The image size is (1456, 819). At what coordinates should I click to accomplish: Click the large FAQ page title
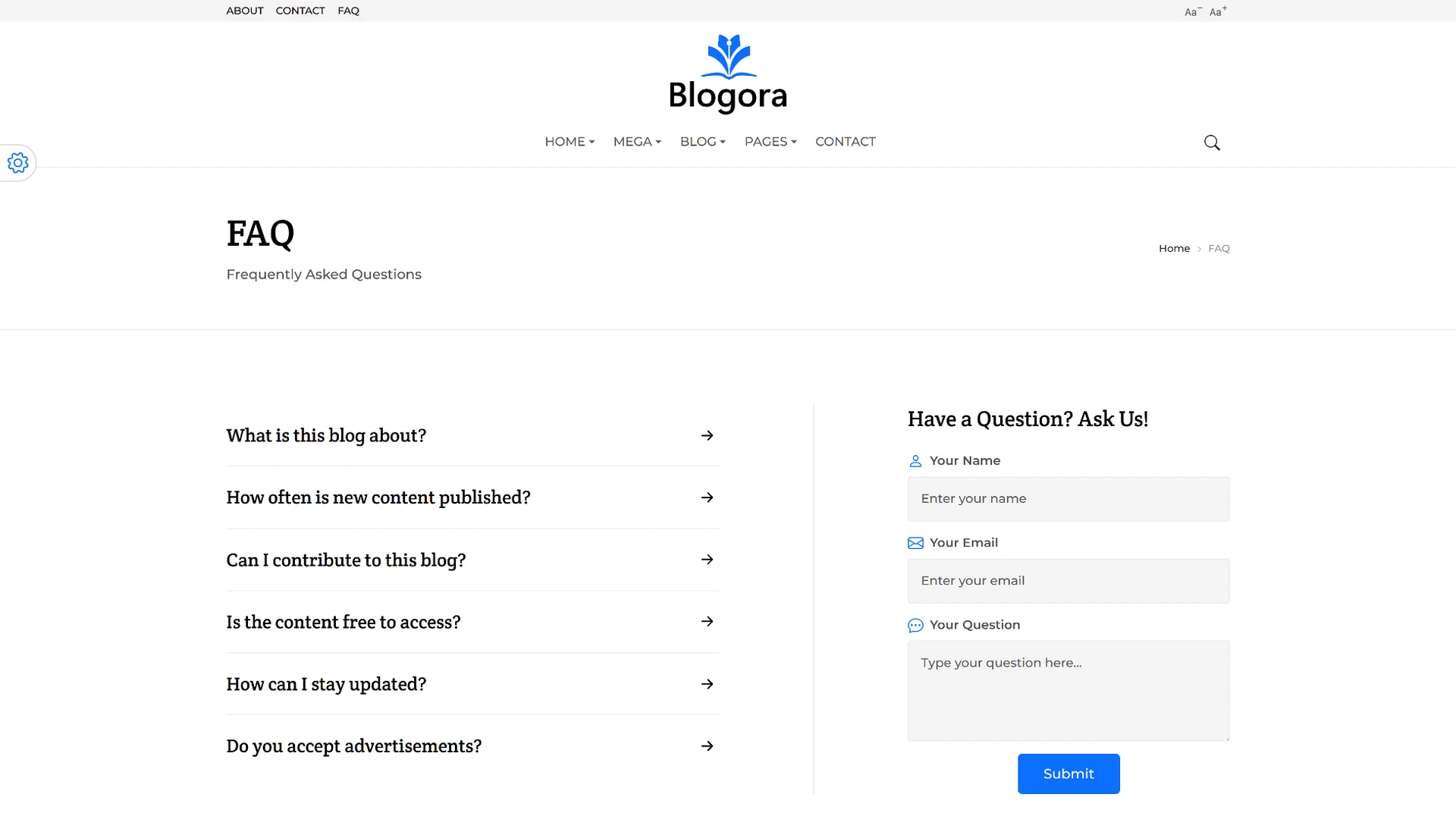tap(260, 234)
